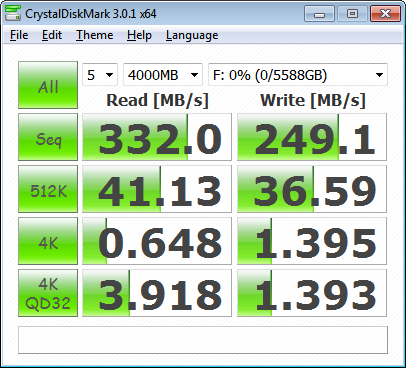Click the CrystalDiskMark title bar icon

click(x=13, y=13)
